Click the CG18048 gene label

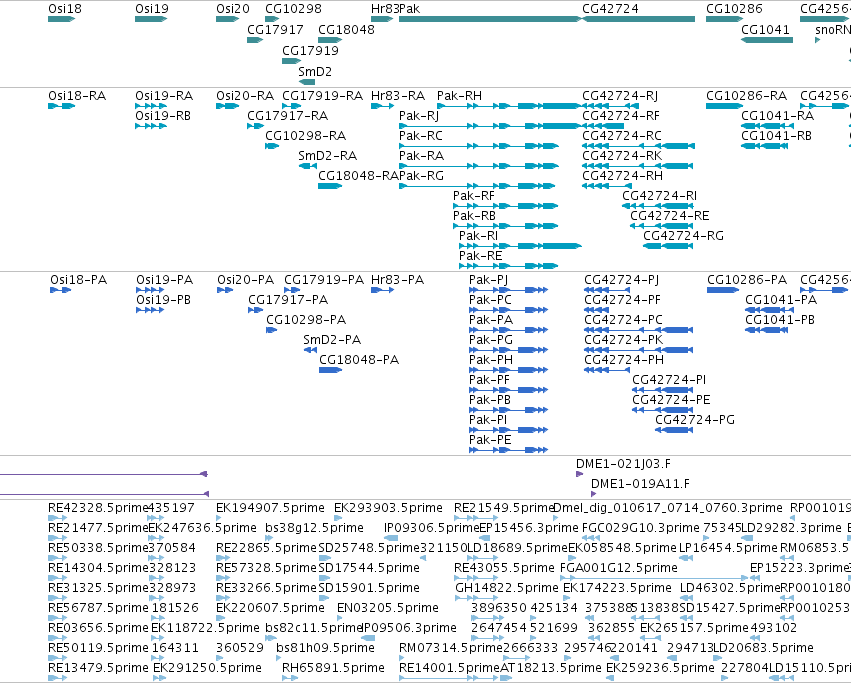[x=346, y=29]
